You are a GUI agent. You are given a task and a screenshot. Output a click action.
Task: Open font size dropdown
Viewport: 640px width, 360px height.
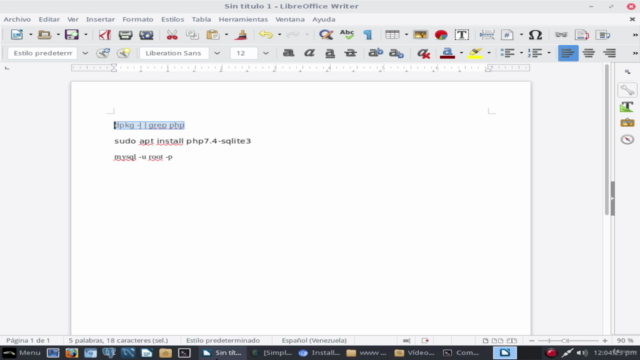[x=266, y=53]
